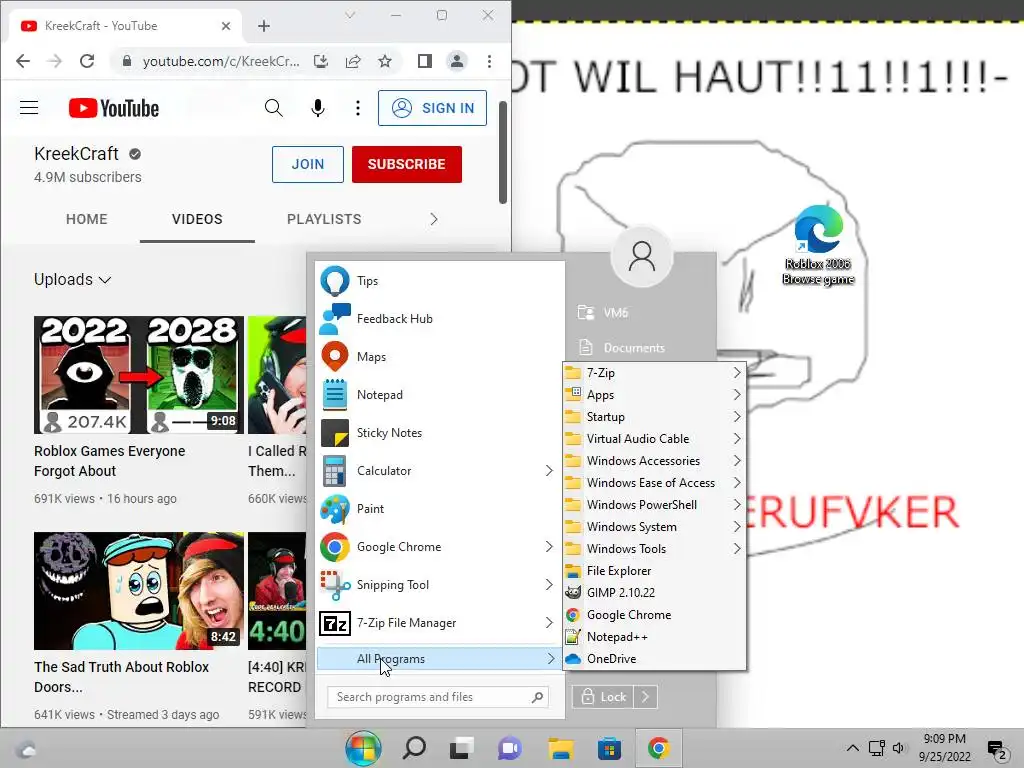This screenshot has height=768, width=1024.
Task: Click the YouTube logo
Action: click(114, 108)
